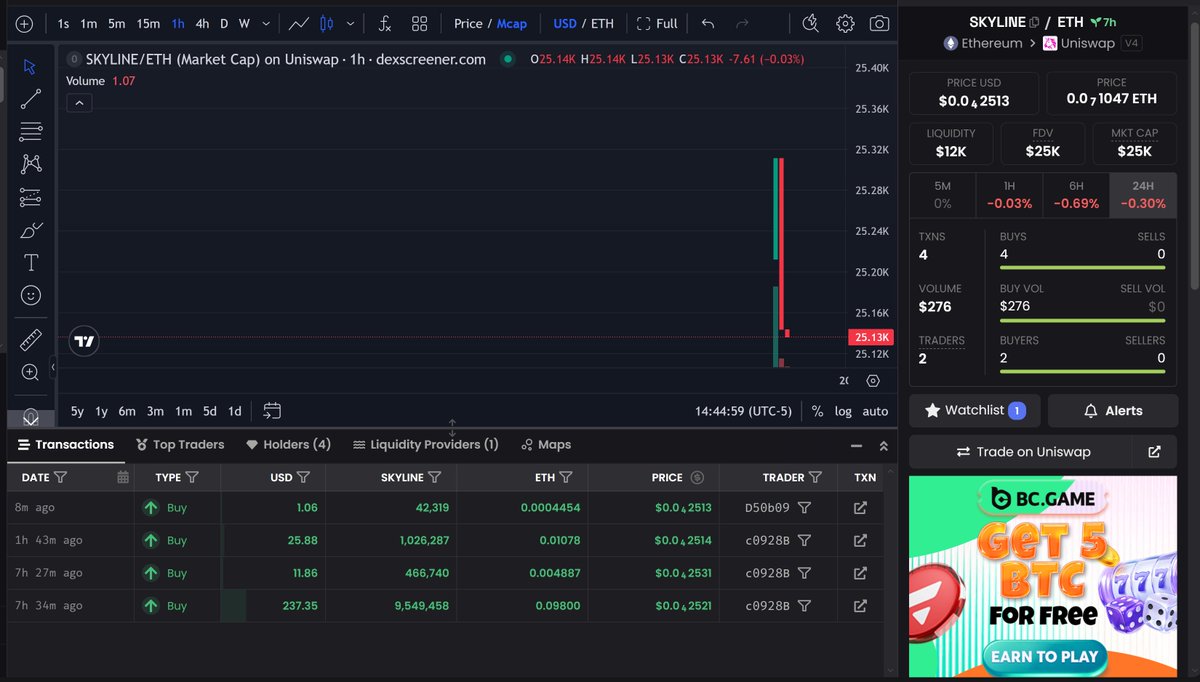Open transaction link for 237.35 USD buy

pos(860,606)
